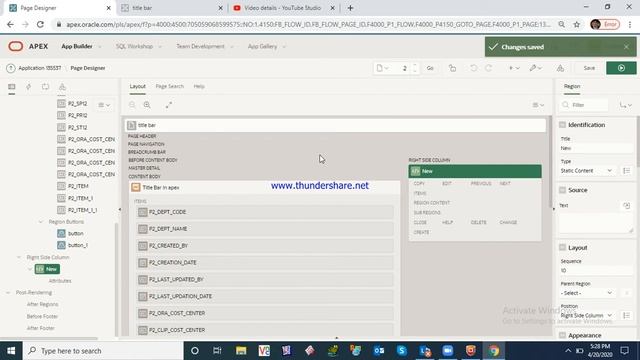Open the Page Shared Components tab icon
Viewport: 640px width, 360px height.
tap(62, 87)
